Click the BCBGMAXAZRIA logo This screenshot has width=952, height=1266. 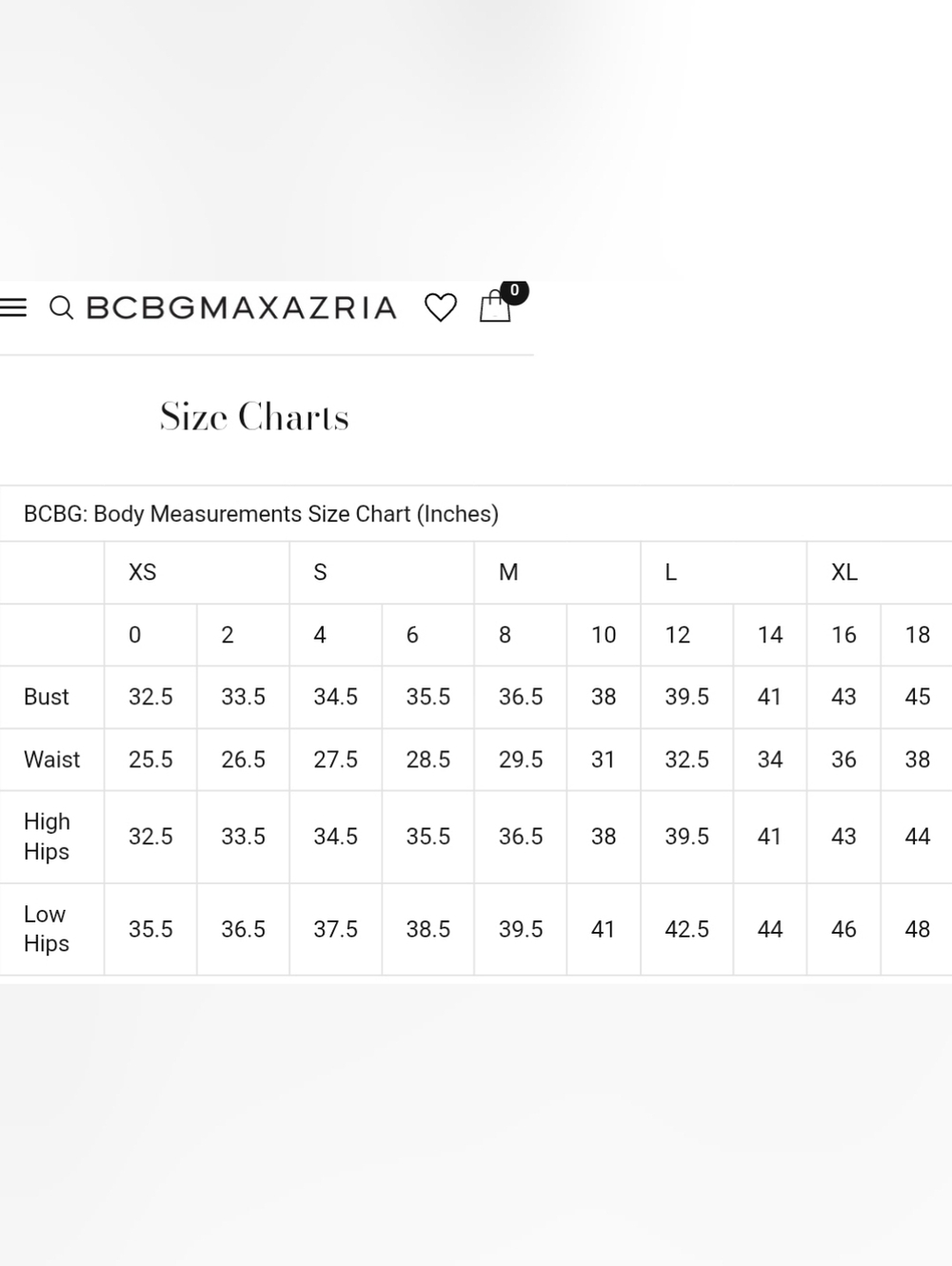[x=242, y=308]
